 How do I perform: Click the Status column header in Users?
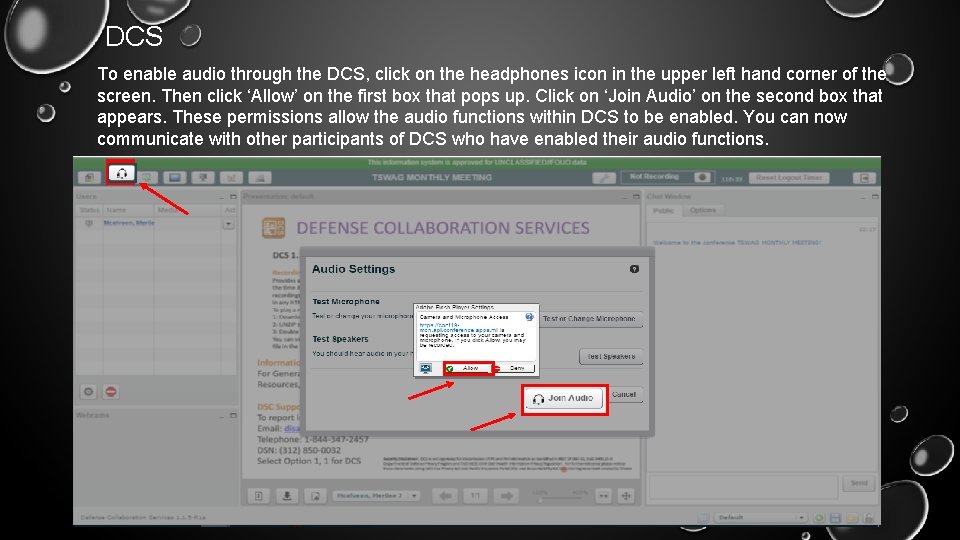(x=89, y=210)
